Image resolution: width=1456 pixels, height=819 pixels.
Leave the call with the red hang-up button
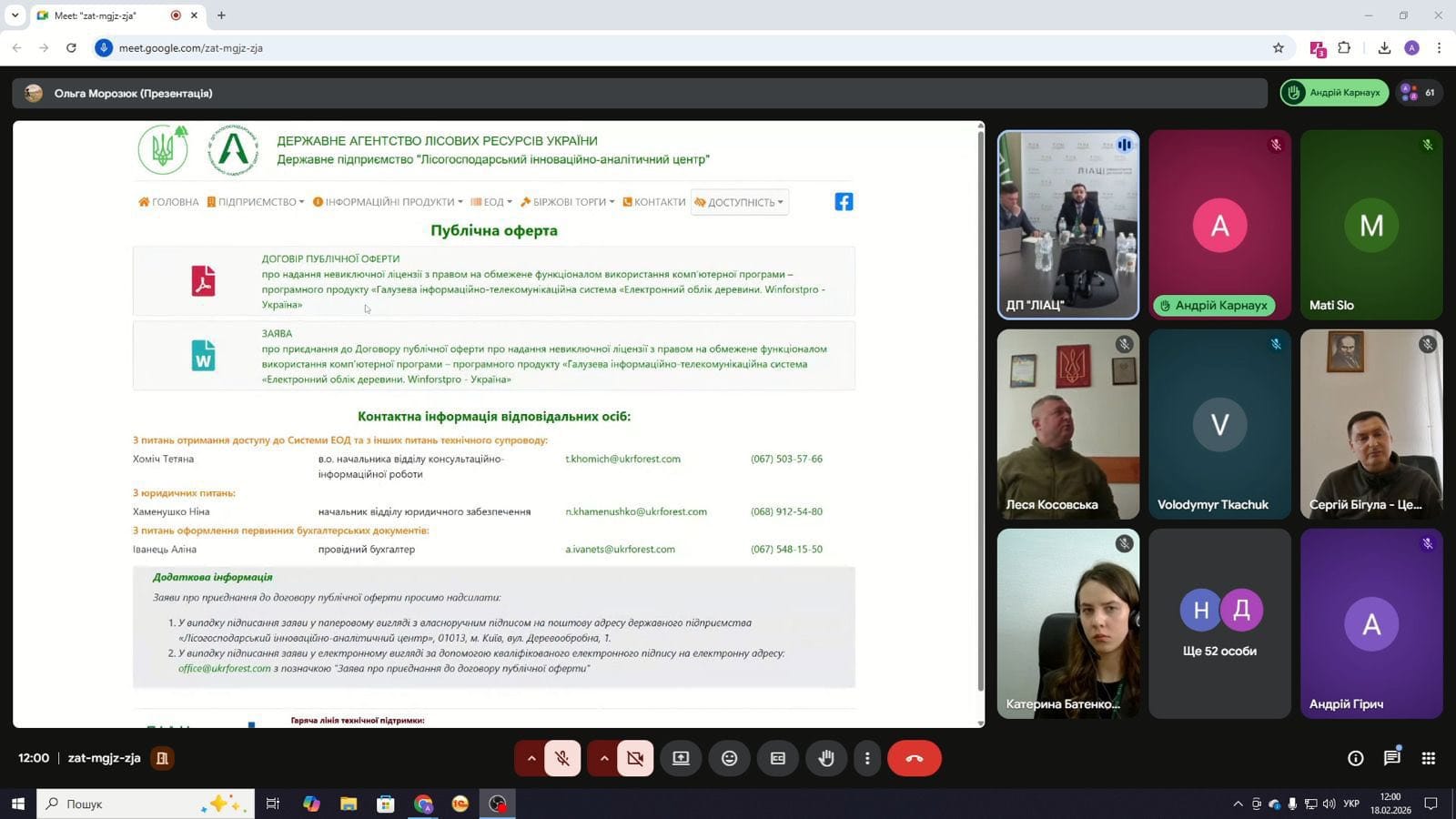click(x=915, y=758)
